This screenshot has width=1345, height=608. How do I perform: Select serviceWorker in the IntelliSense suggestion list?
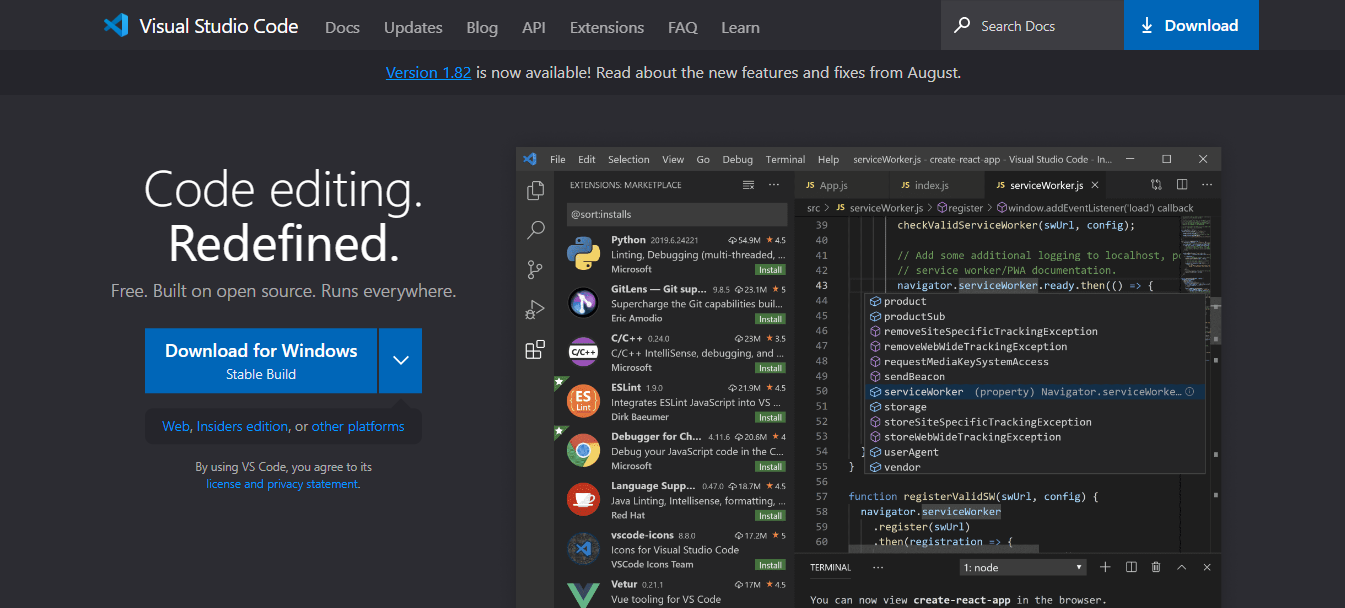[x=922, y=391]
